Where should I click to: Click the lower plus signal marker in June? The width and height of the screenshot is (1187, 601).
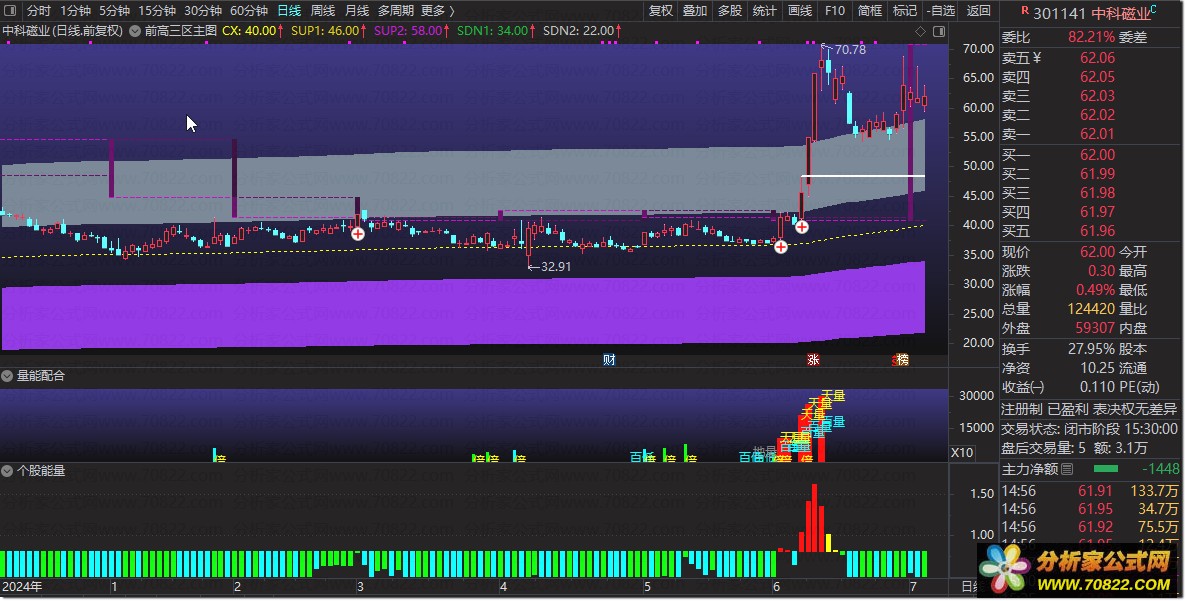pos(780,246)
